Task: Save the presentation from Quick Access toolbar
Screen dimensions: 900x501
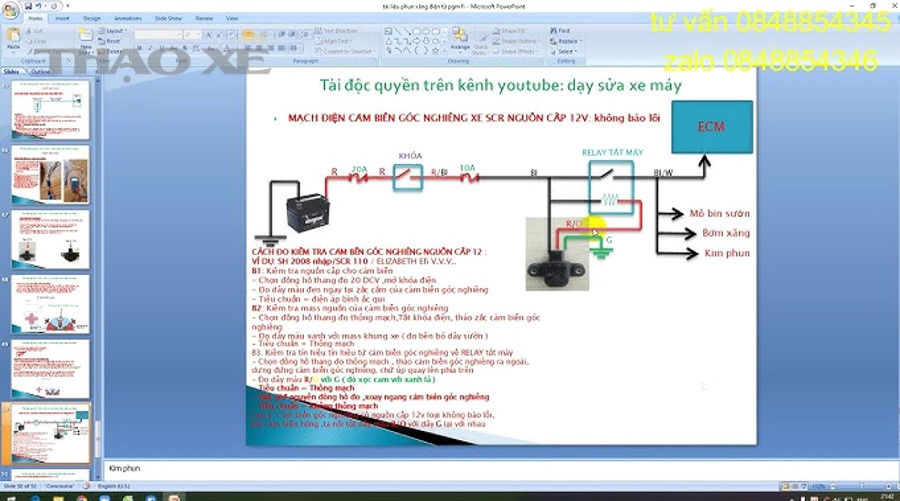Action: tap(29, 6)
